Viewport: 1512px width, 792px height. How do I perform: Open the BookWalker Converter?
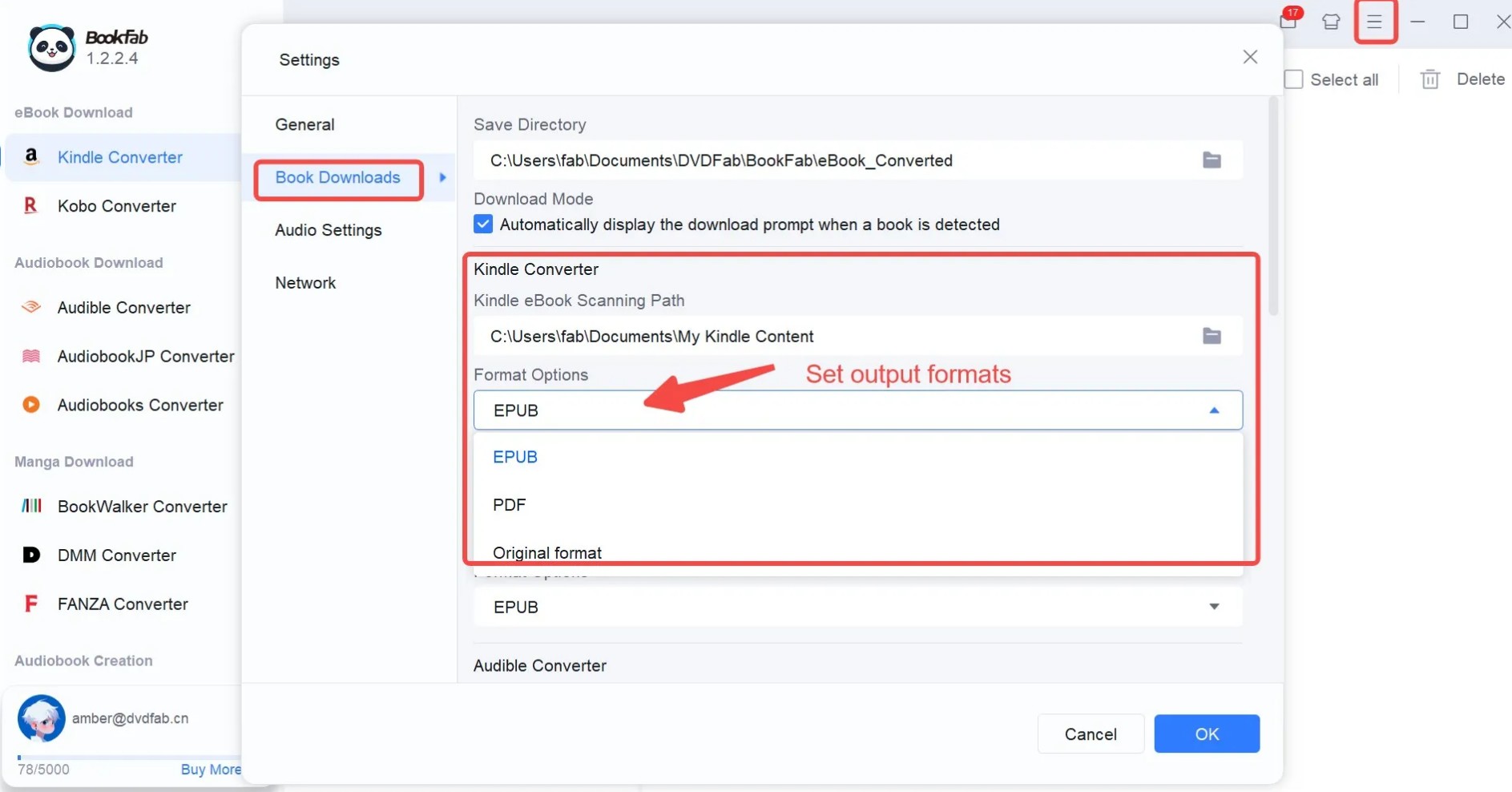[x=141, y=506]
